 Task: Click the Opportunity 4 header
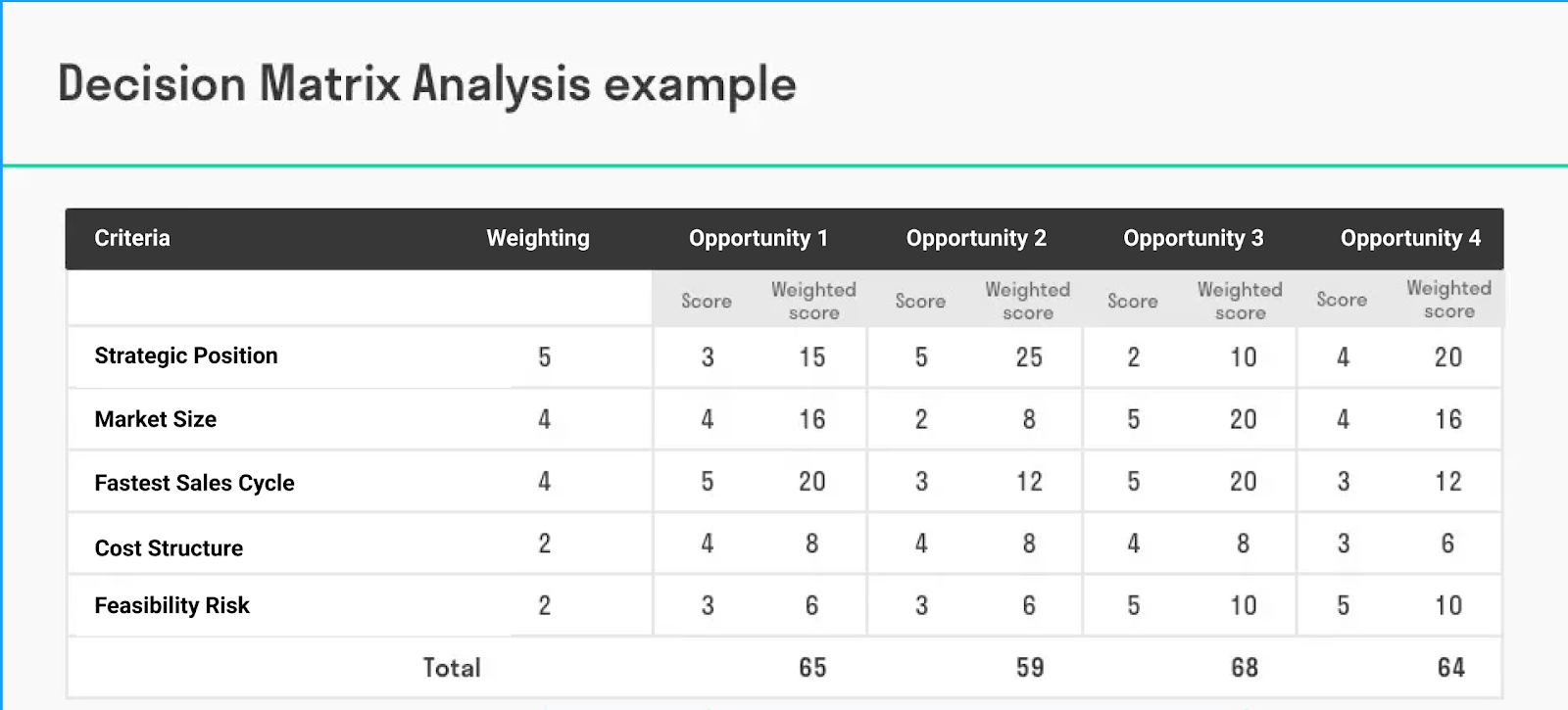tap(1410, 238)
